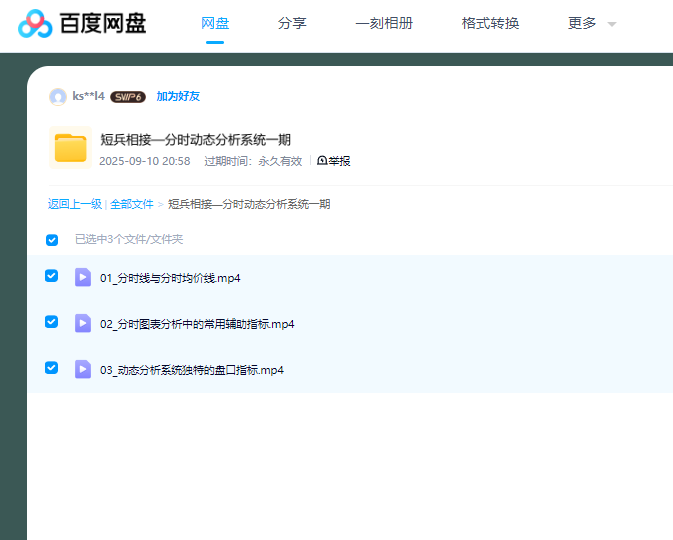Click the video icon for 01_分时线与分时均价线.mp4
673x540 pixels.
tap(83, 277)
